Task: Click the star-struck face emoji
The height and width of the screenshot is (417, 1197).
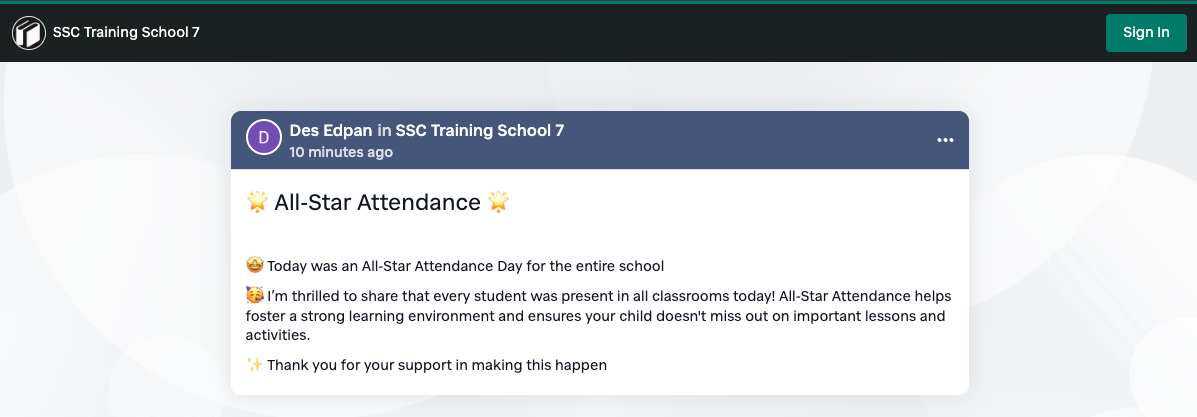Action: pyautogui.click(x=255, y=266)
